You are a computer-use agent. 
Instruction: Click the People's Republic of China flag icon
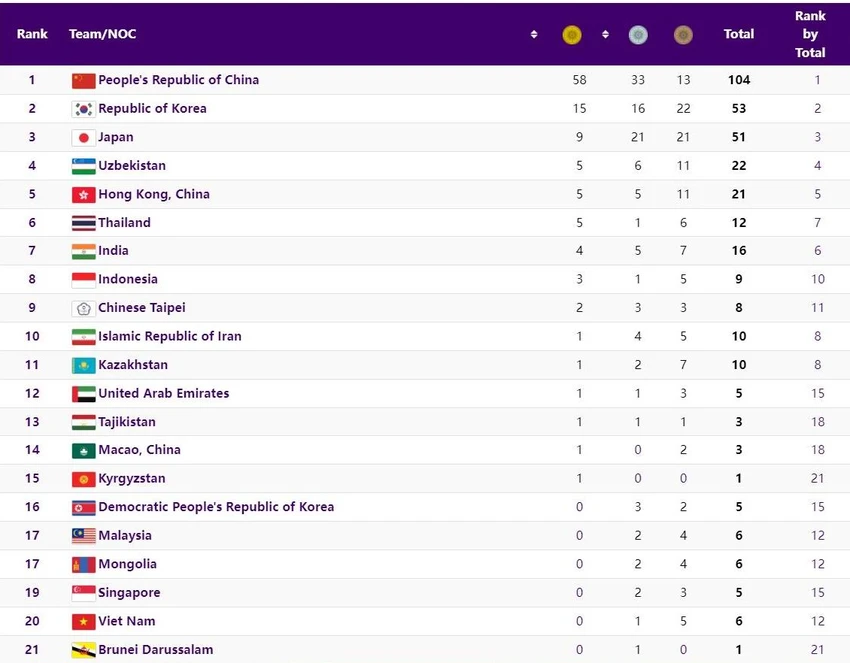[83, 81]
